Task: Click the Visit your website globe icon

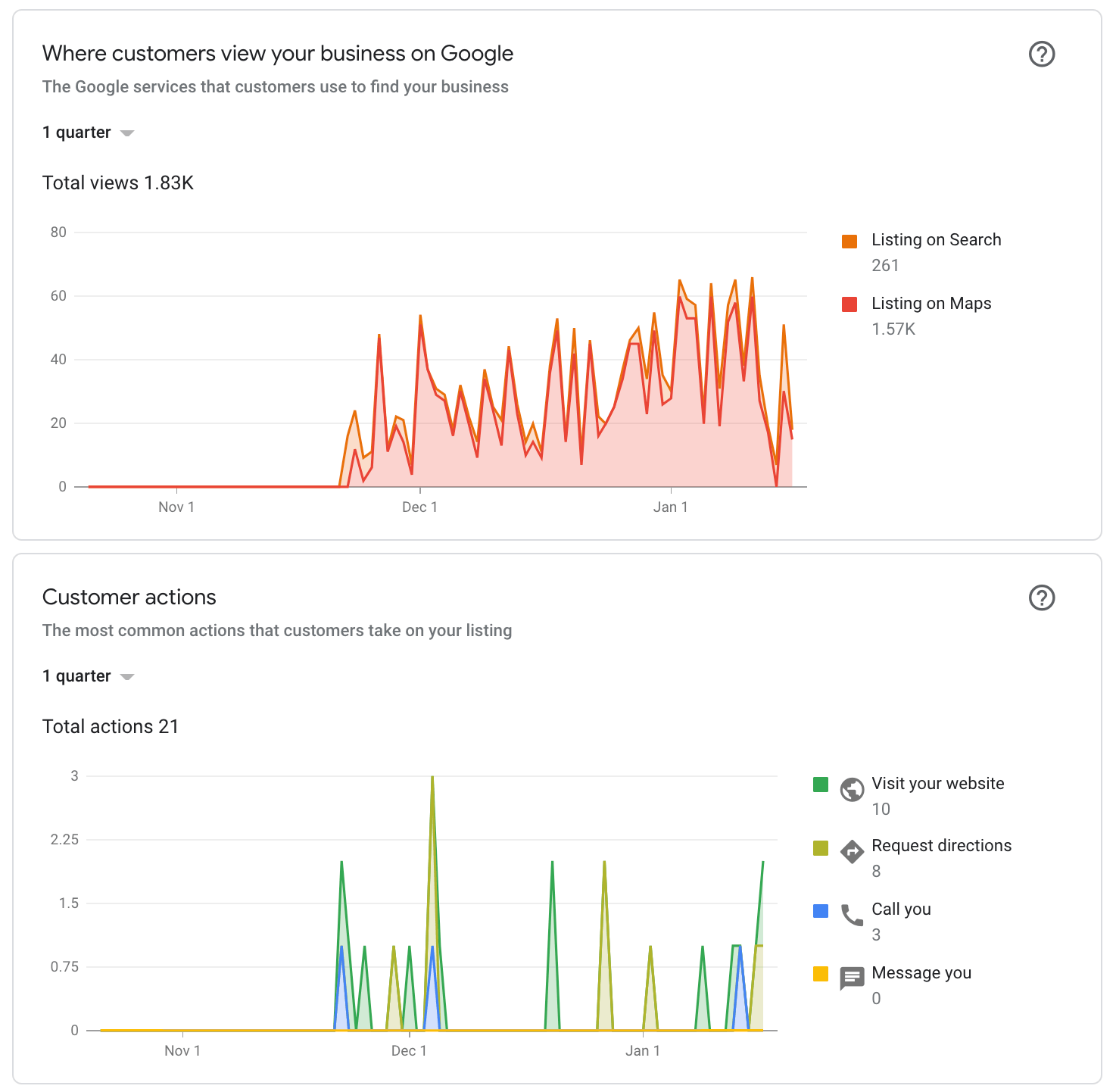Action: [x=851, y=788]
